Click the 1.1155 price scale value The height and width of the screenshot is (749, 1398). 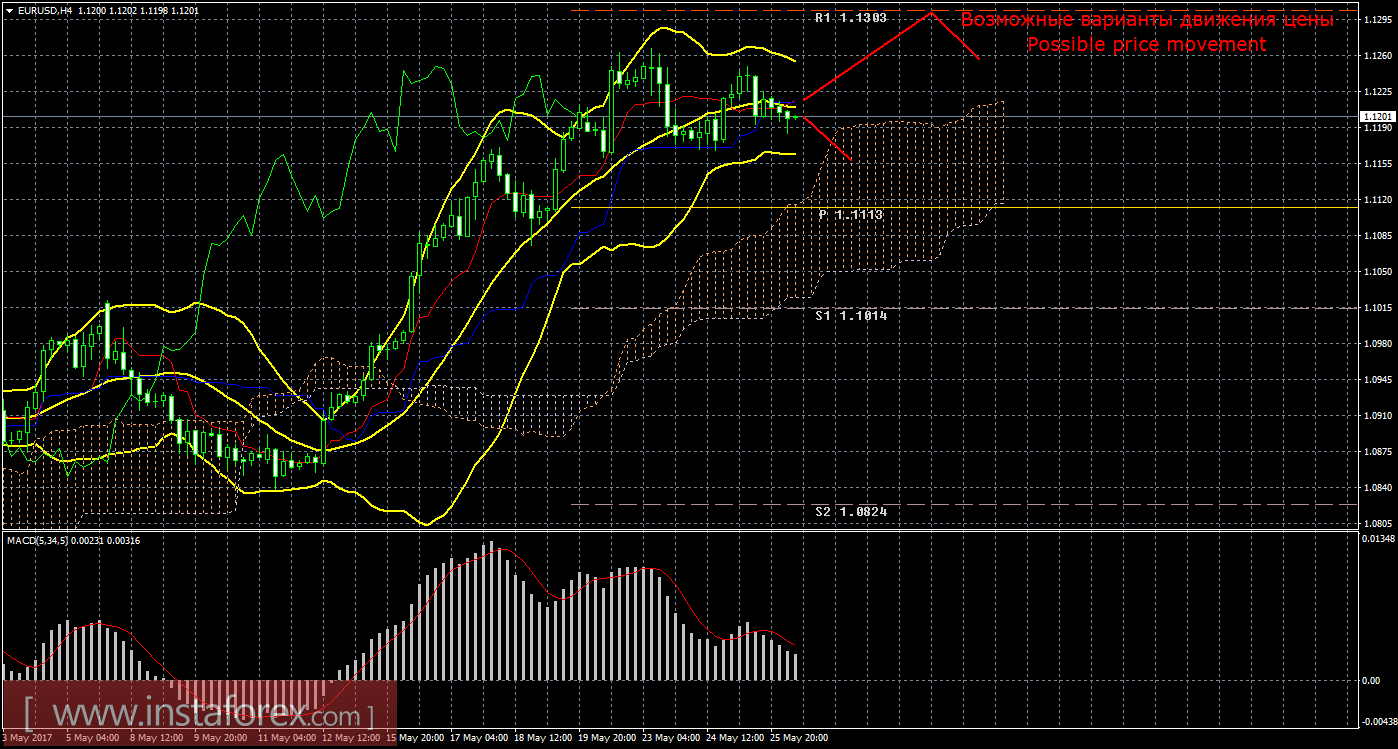1378,163
